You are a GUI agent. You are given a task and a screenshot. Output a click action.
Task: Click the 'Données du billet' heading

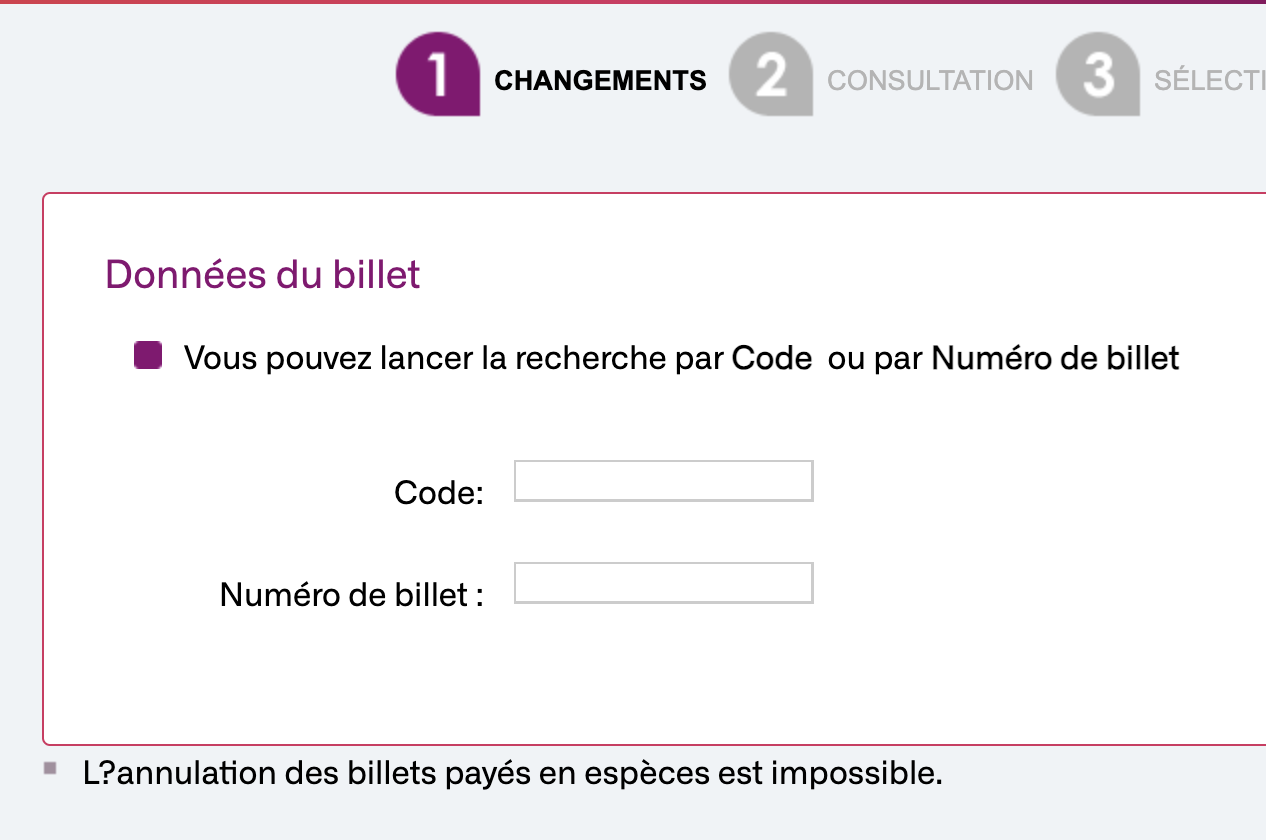tap(263, 274)
